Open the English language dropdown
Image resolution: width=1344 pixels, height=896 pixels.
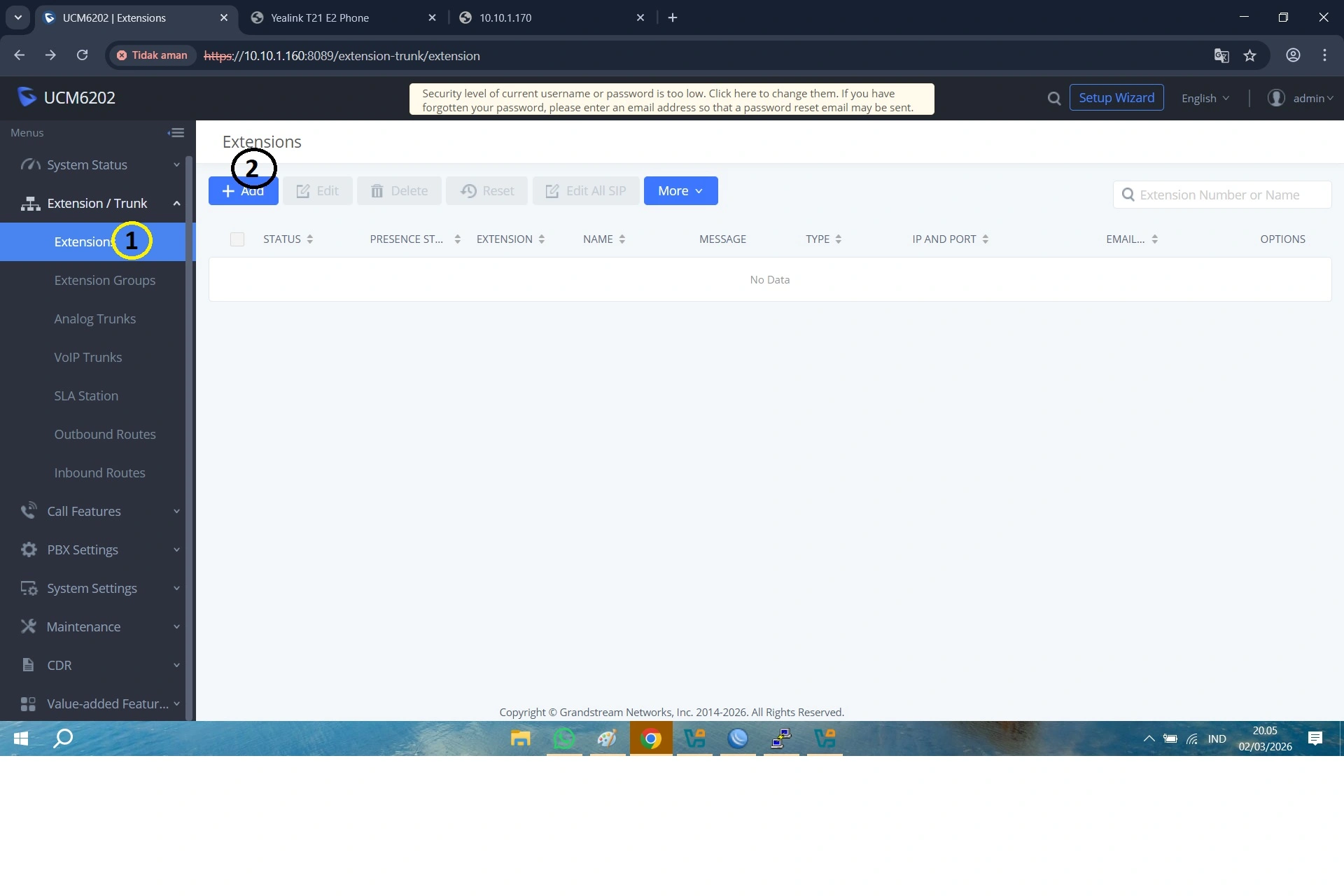[x=1205, y=98]
